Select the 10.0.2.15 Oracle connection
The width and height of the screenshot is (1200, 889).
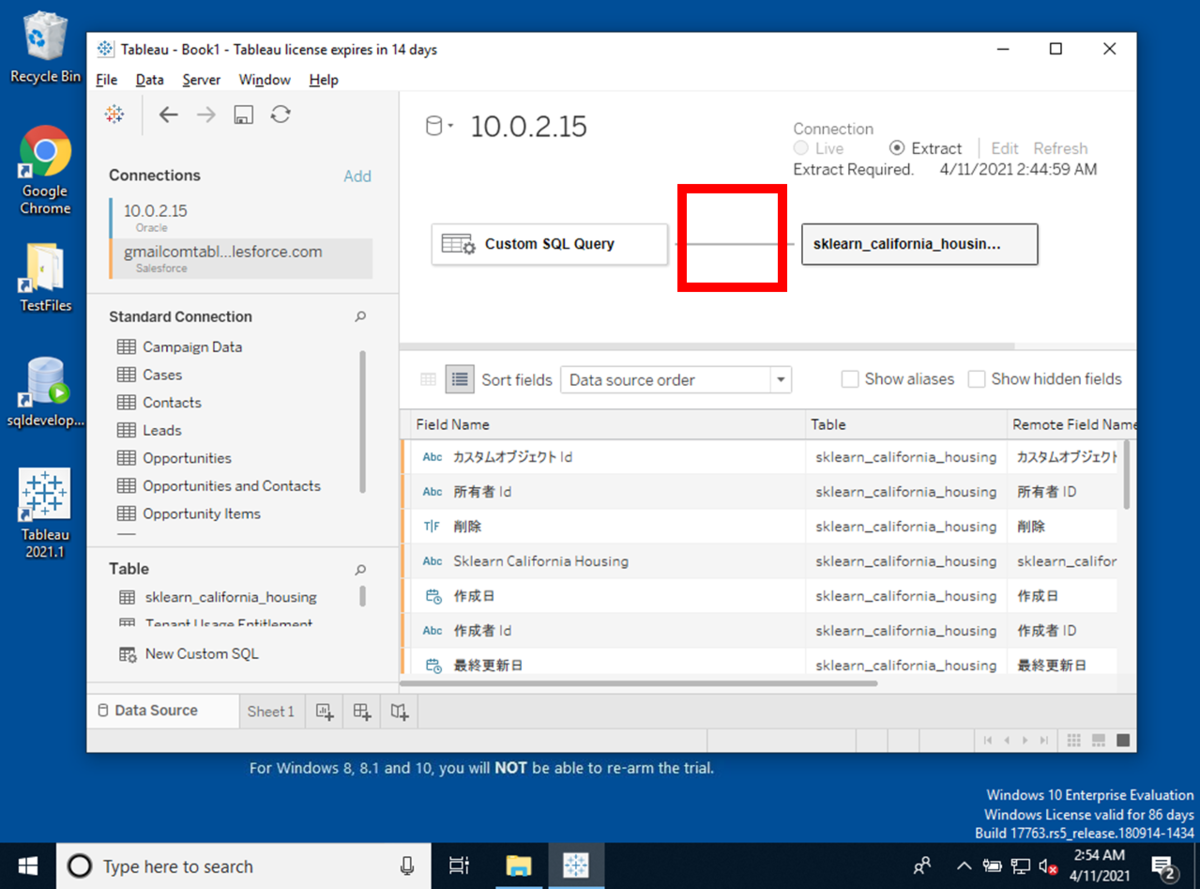click(240, 217)
